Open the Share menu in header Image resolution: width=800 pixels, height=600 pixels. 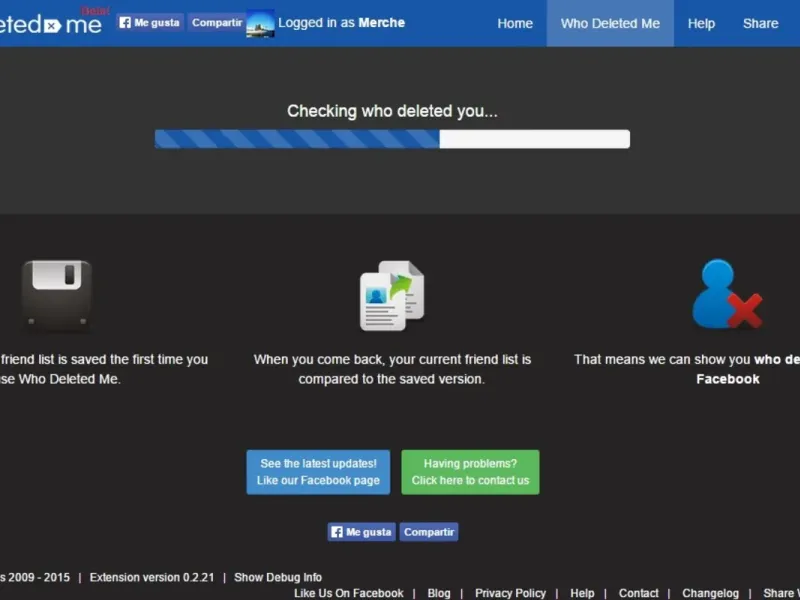[760, 23]
